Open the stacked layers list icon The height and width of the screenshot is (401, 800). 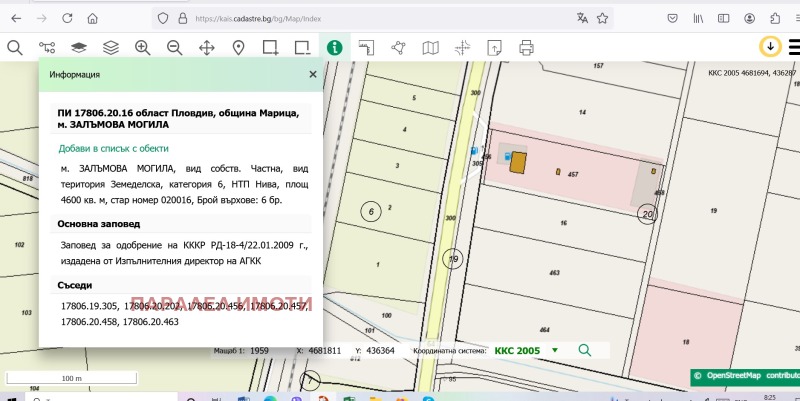click(111, 48)
